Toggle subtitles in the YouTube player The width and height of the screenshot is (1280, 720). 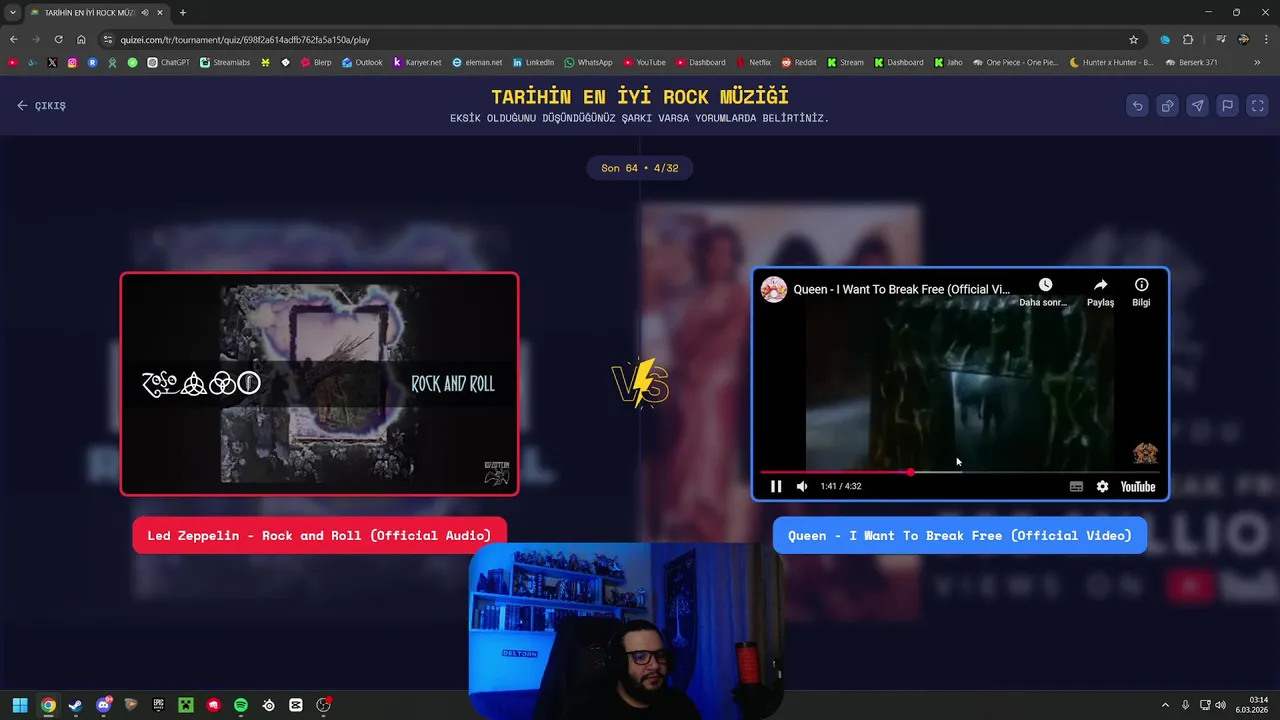[1076, 487]
